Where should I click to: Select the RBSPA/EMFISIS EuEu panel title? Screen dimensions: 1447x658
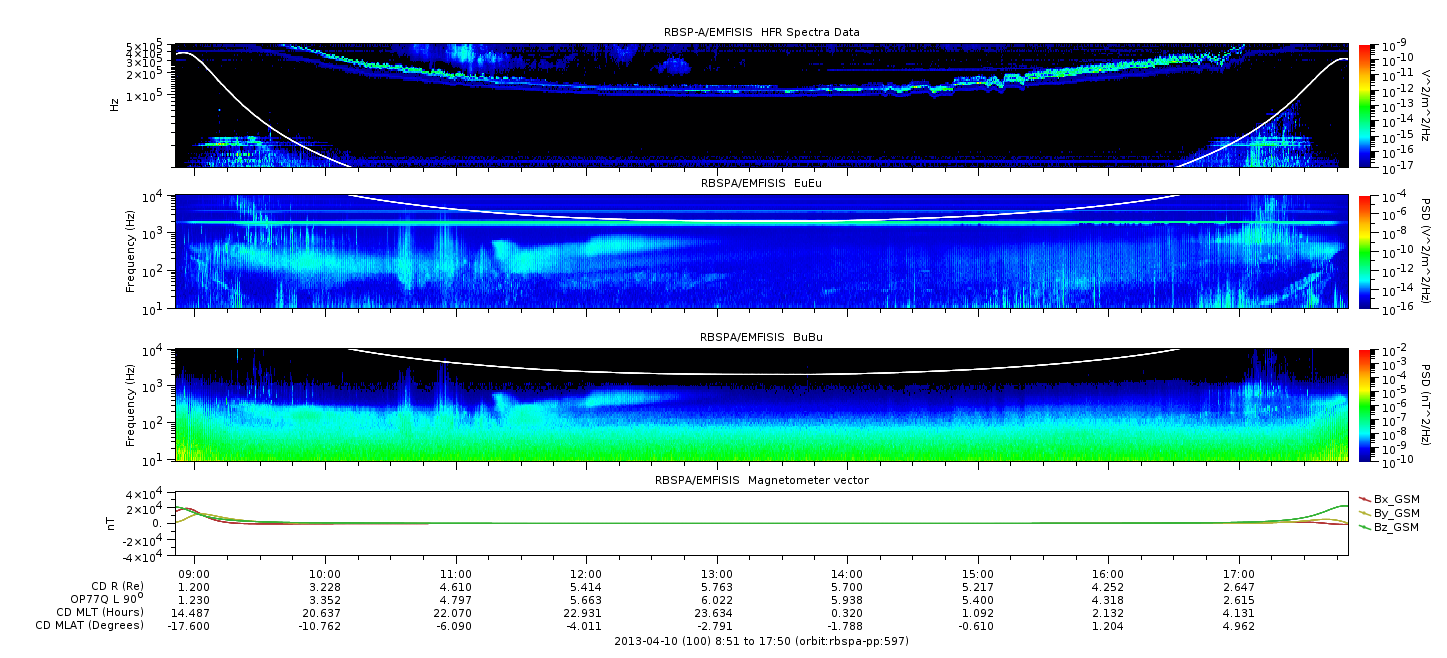pos(761,184)
